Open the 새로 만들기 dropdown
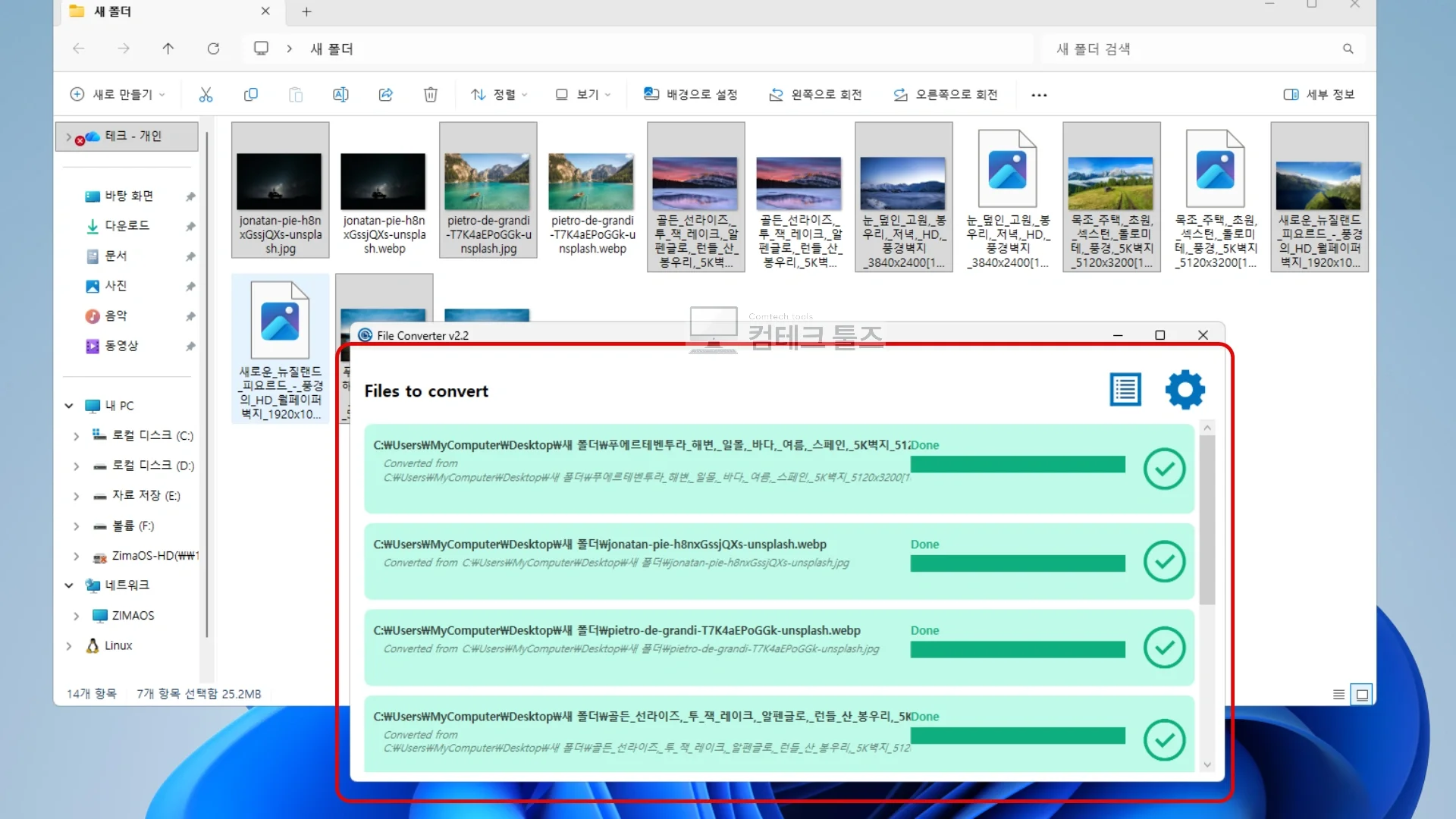1456x819 pixels. [x=118, y=95]
